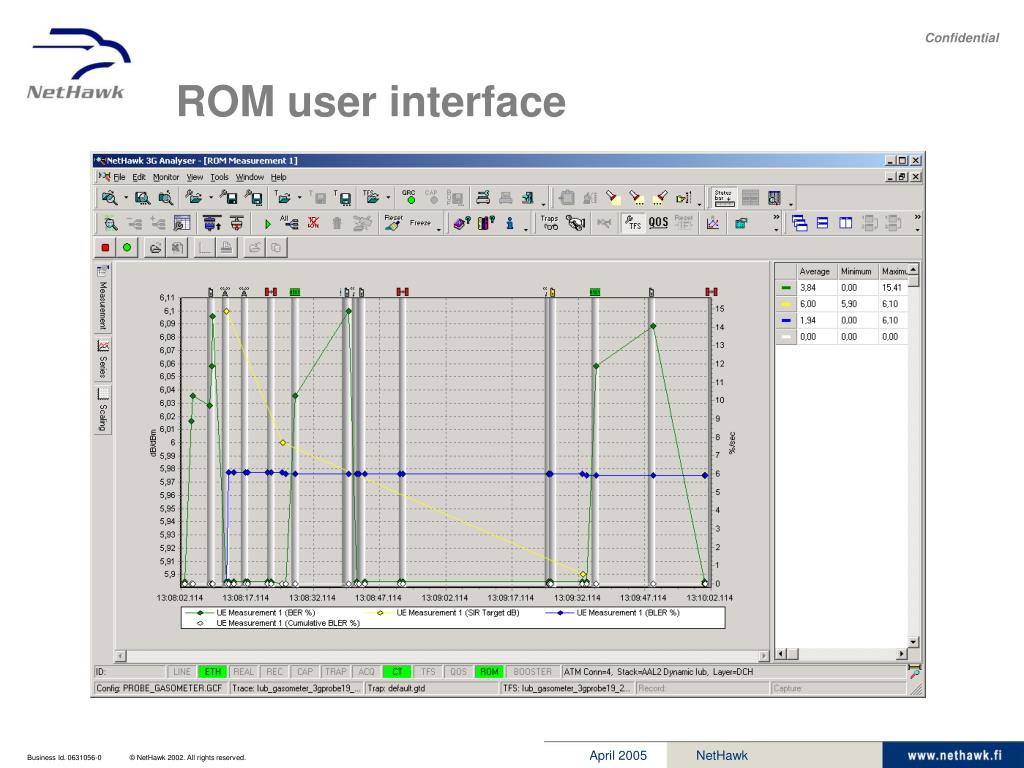This screenshot has width=1024, height=768.
Task: Click the colored books help index icon
Action: coord(486,223)
